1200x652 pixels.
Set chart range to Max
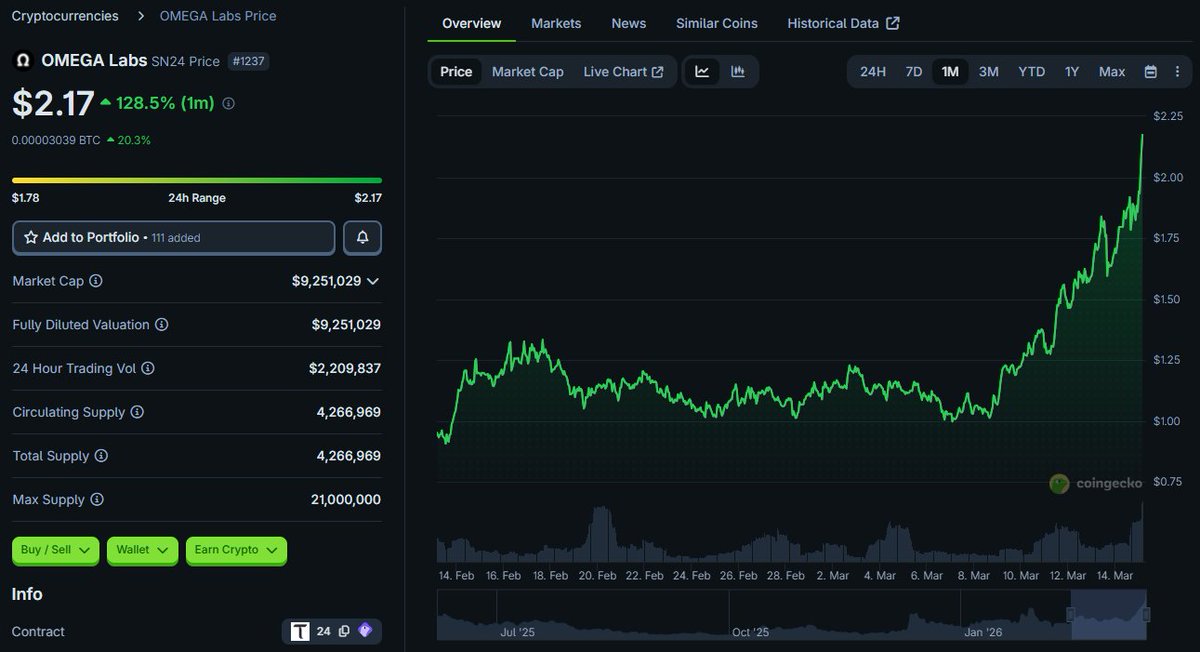click(x=1112, y=72)
